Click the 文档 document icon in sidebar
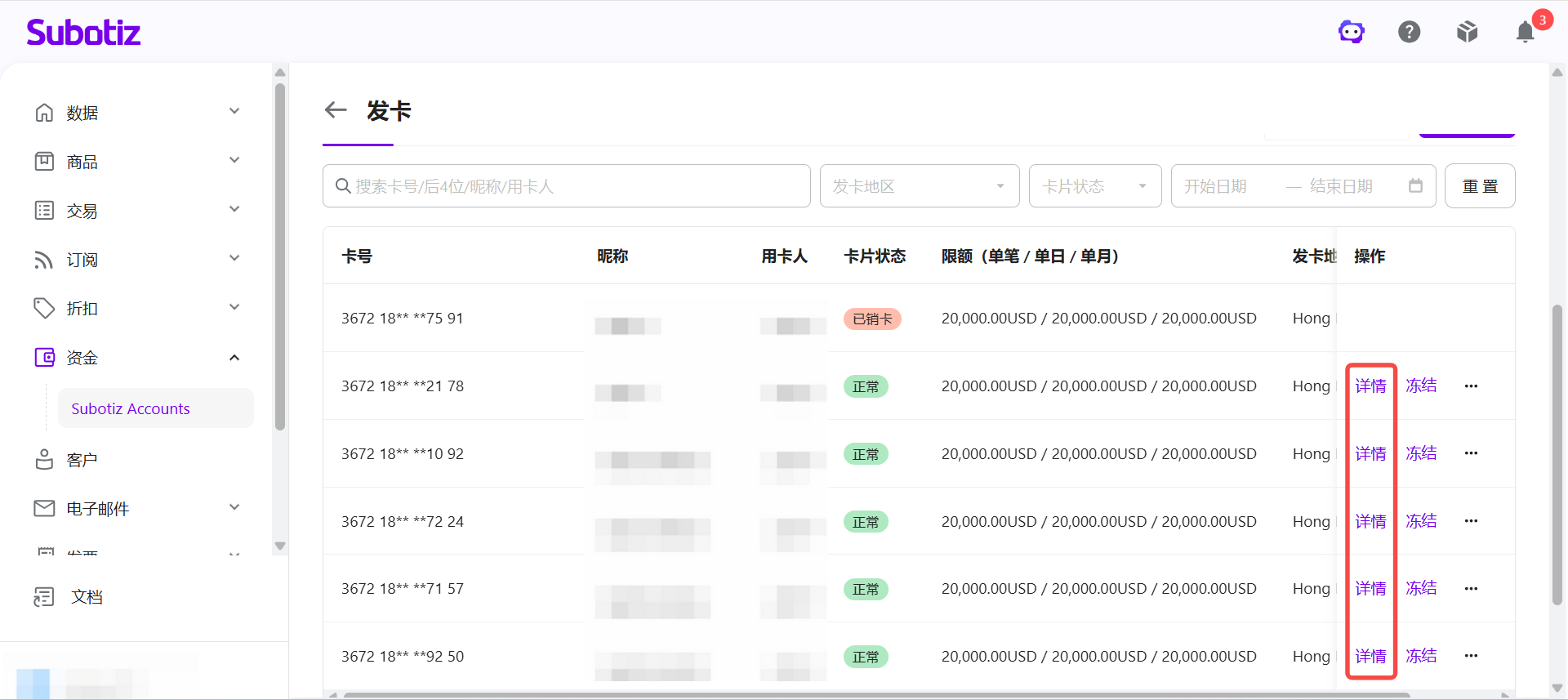The height and width of the screenshot is (700, 1568). coord(44,597)
